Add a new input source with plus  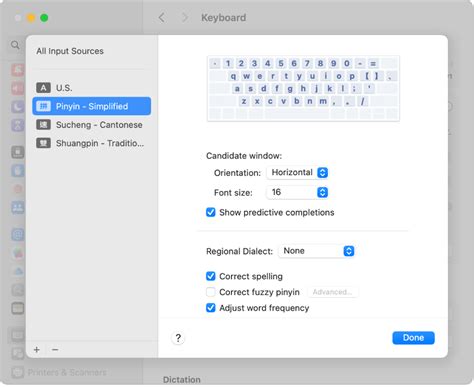click(x=37, y=349)
